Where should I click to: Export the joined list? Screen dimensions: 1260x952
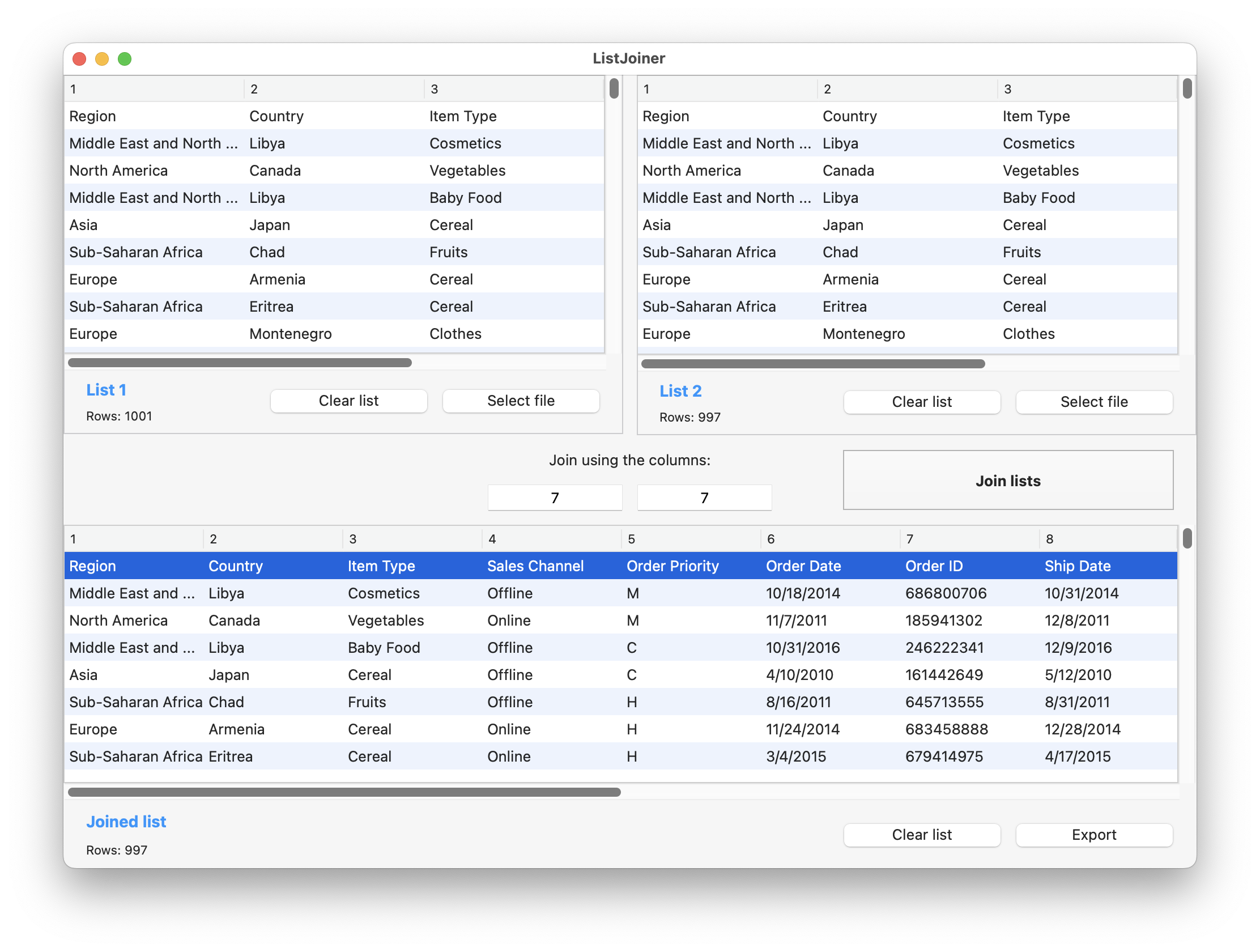point(1093,835)
